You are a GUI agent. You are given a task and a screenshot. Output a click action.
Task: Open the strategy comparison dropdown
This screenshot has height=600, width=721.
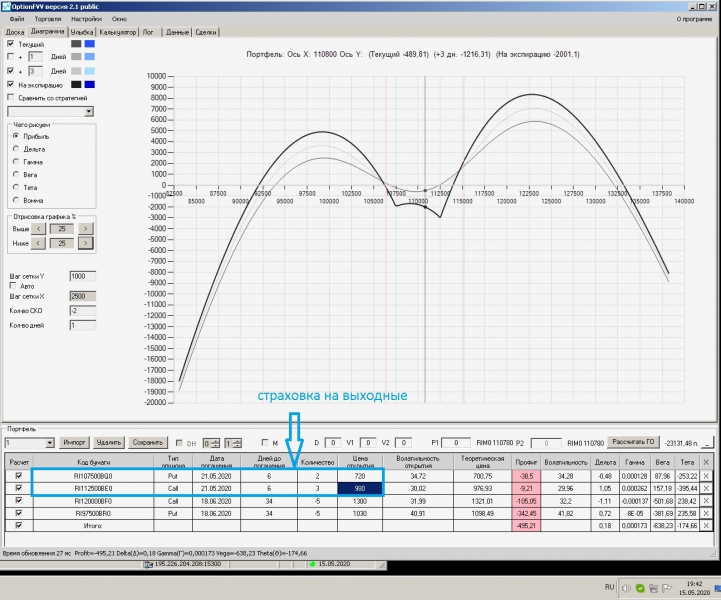tap(89, 111)
